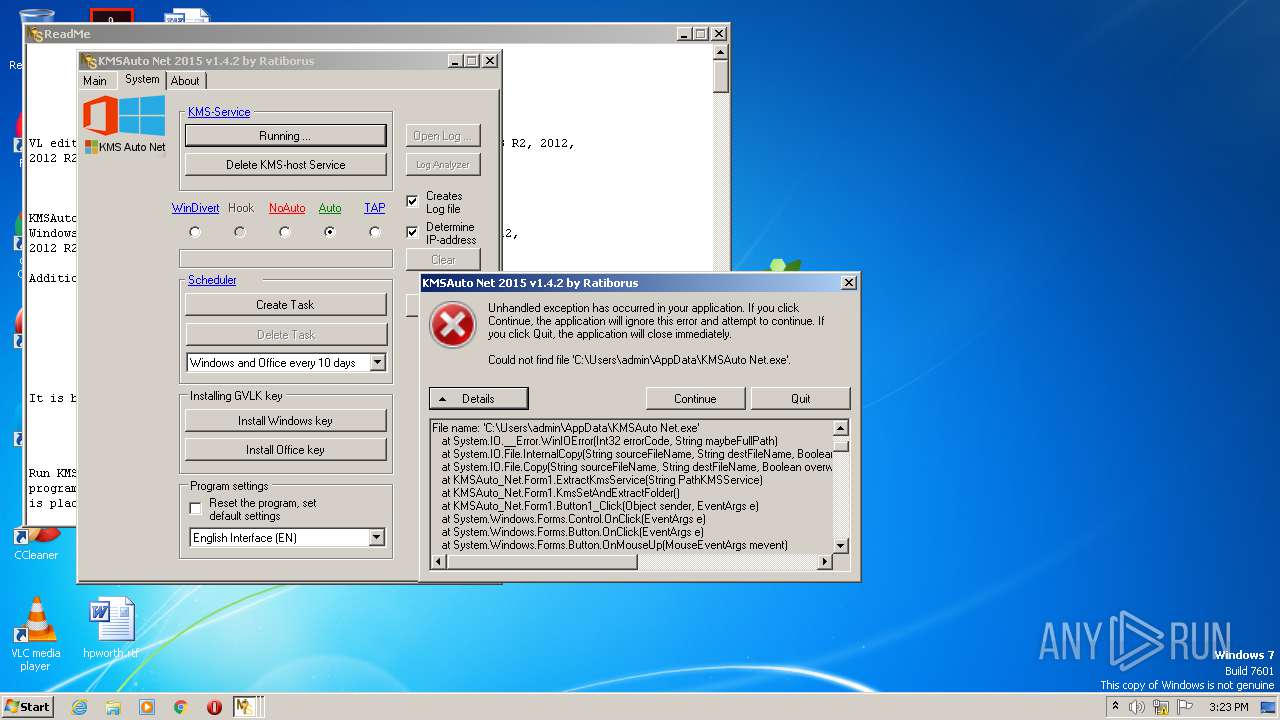Image resolution: width=1280 pixels, height=720 pixels.
Task: Open VLC media player desktop icon
Action: [36, 634]
